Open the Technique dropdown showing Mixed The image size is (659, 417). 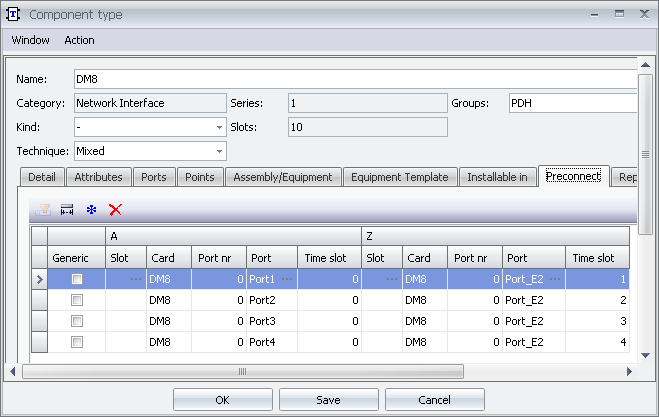(x=219, y=151)
